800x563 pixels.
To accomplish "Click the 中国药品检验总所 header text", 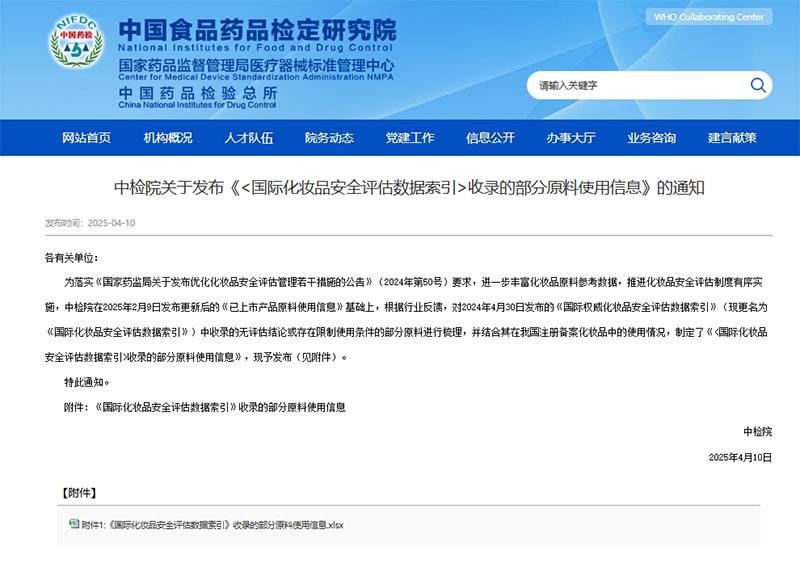I will (184, 90).
